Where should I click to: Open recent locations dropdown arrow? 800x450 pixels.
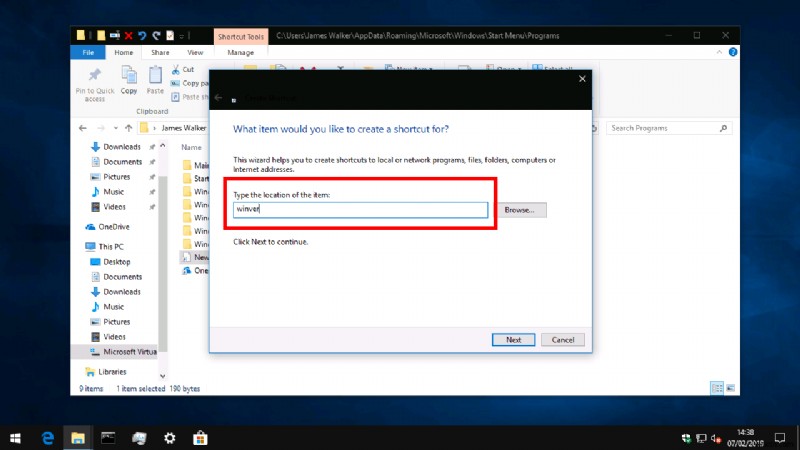116,128
